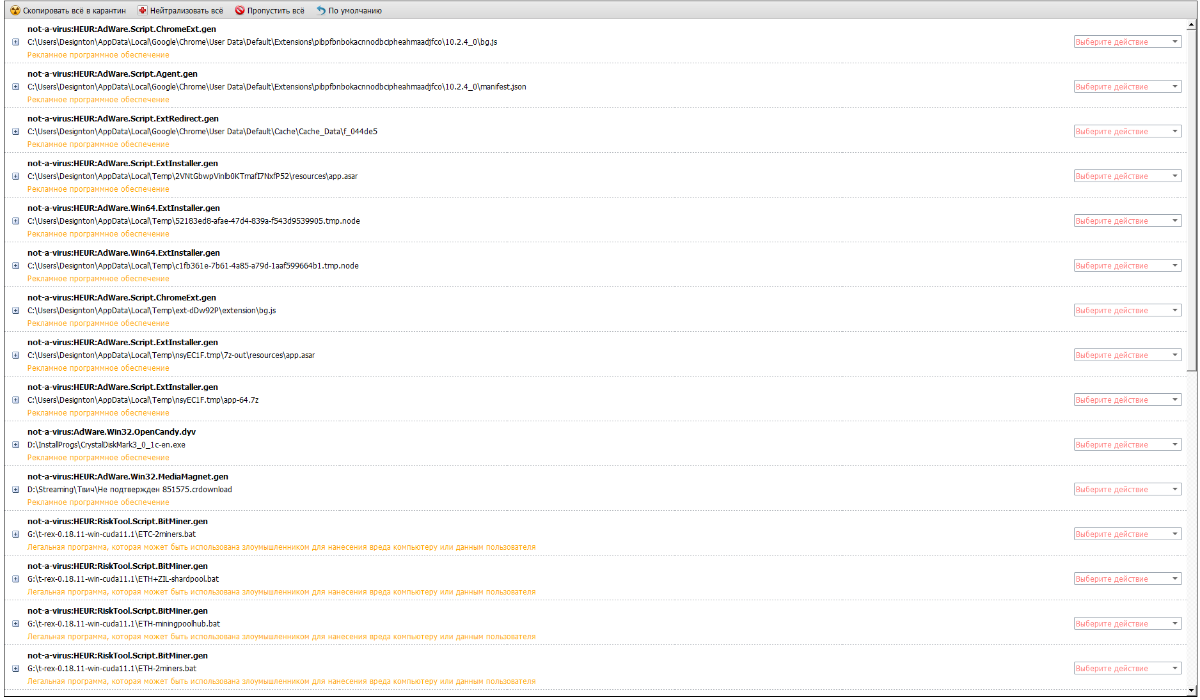Viewport: 1200px width, 700px height.
Task: Open action dropdown for app-64.7z row
Action: [1127, 400]
